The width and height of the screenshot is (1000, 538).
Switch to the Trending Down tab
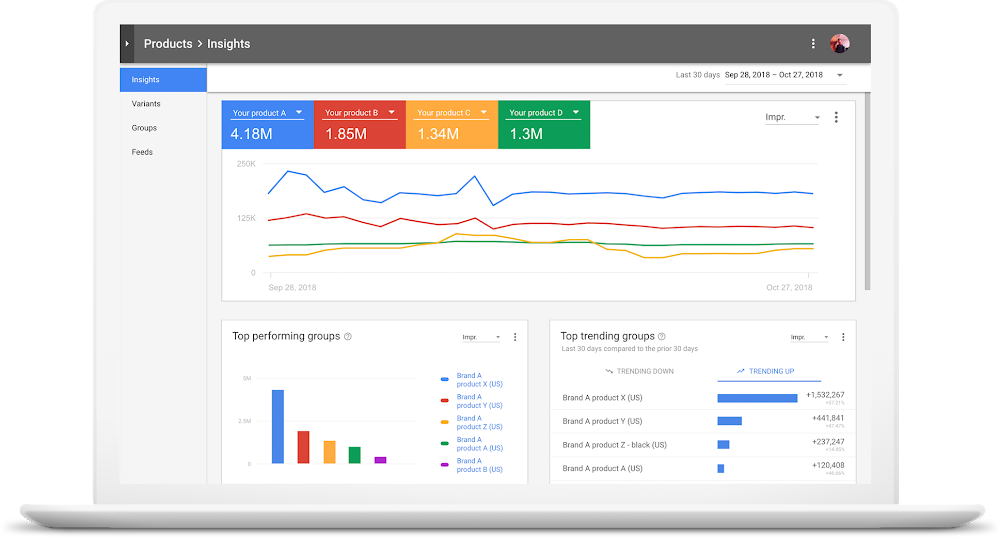coord(640,371)
